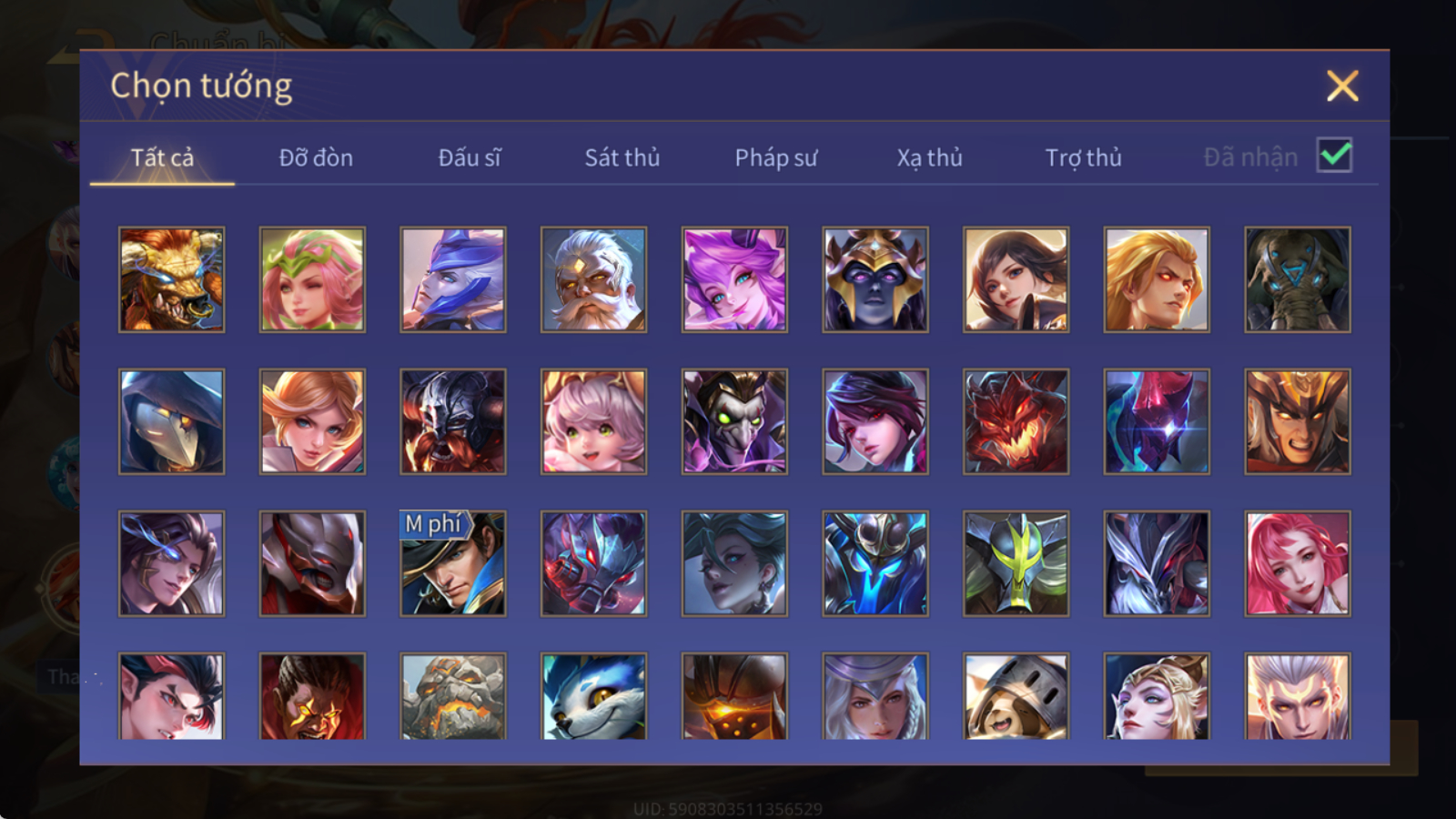Viewport: 1456px width, 819px height.
Task: Select the golden bull hero portrait
Action: coord(172,279)
